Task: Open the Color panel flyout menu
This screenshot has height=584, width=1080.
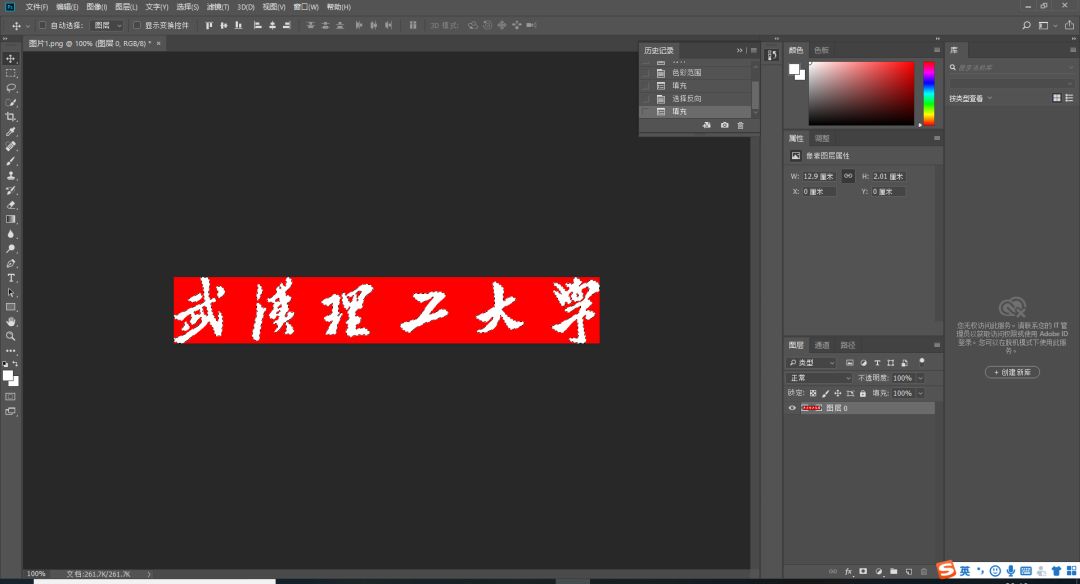Action: click(x=936, y=50)
